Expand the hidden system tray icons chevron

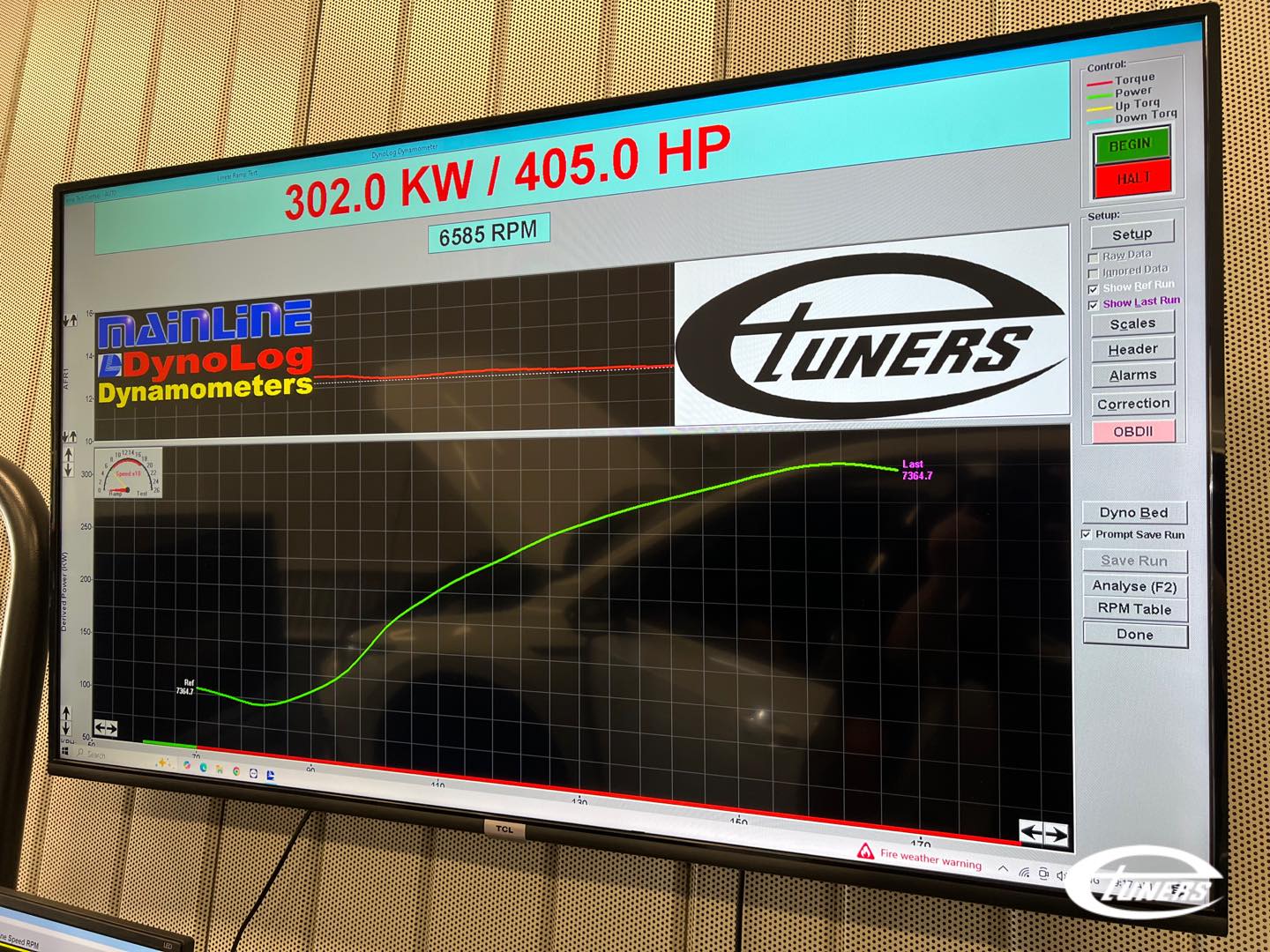1003,869
